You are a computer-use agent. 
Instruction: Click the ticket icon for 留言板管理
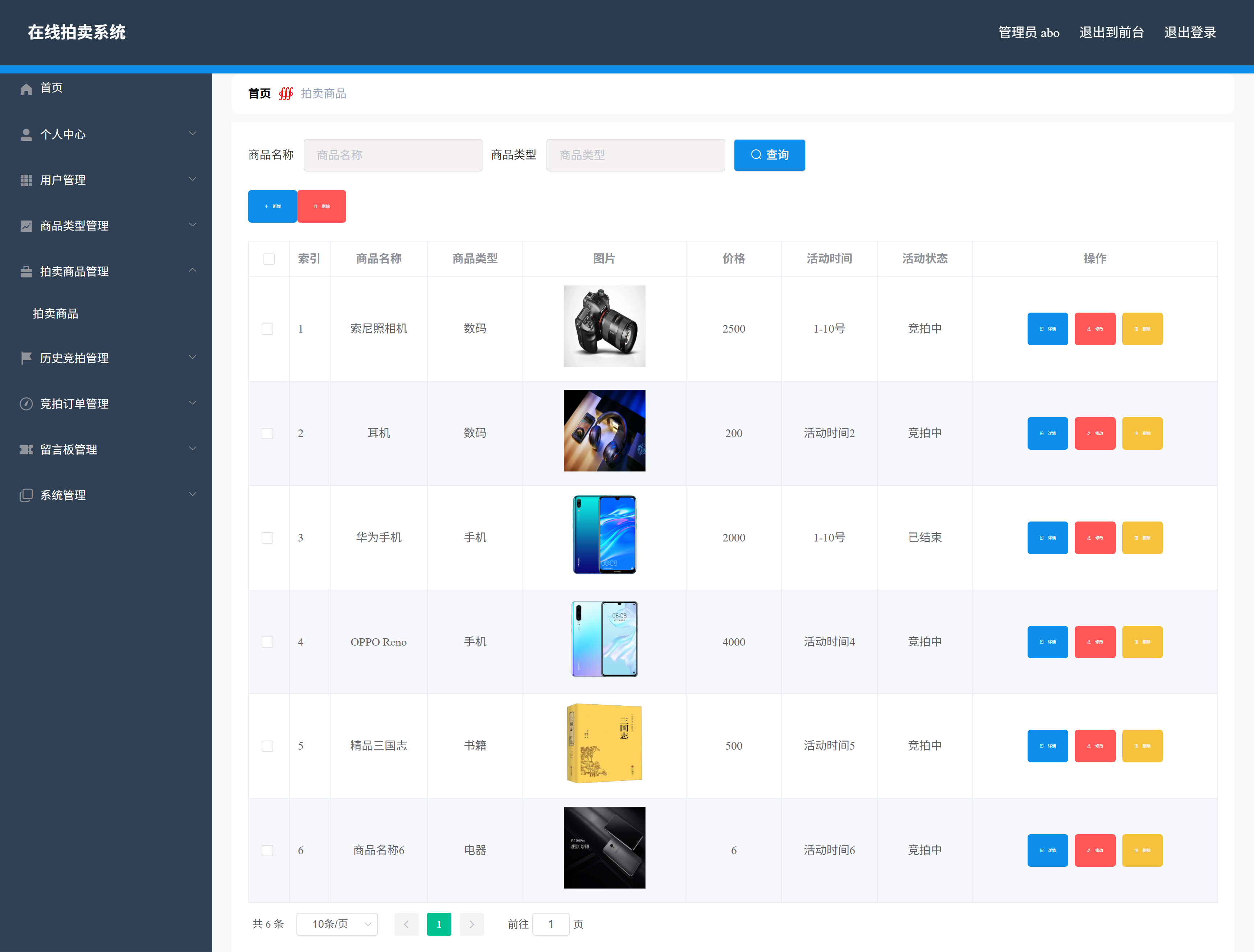tap(26, 449)
